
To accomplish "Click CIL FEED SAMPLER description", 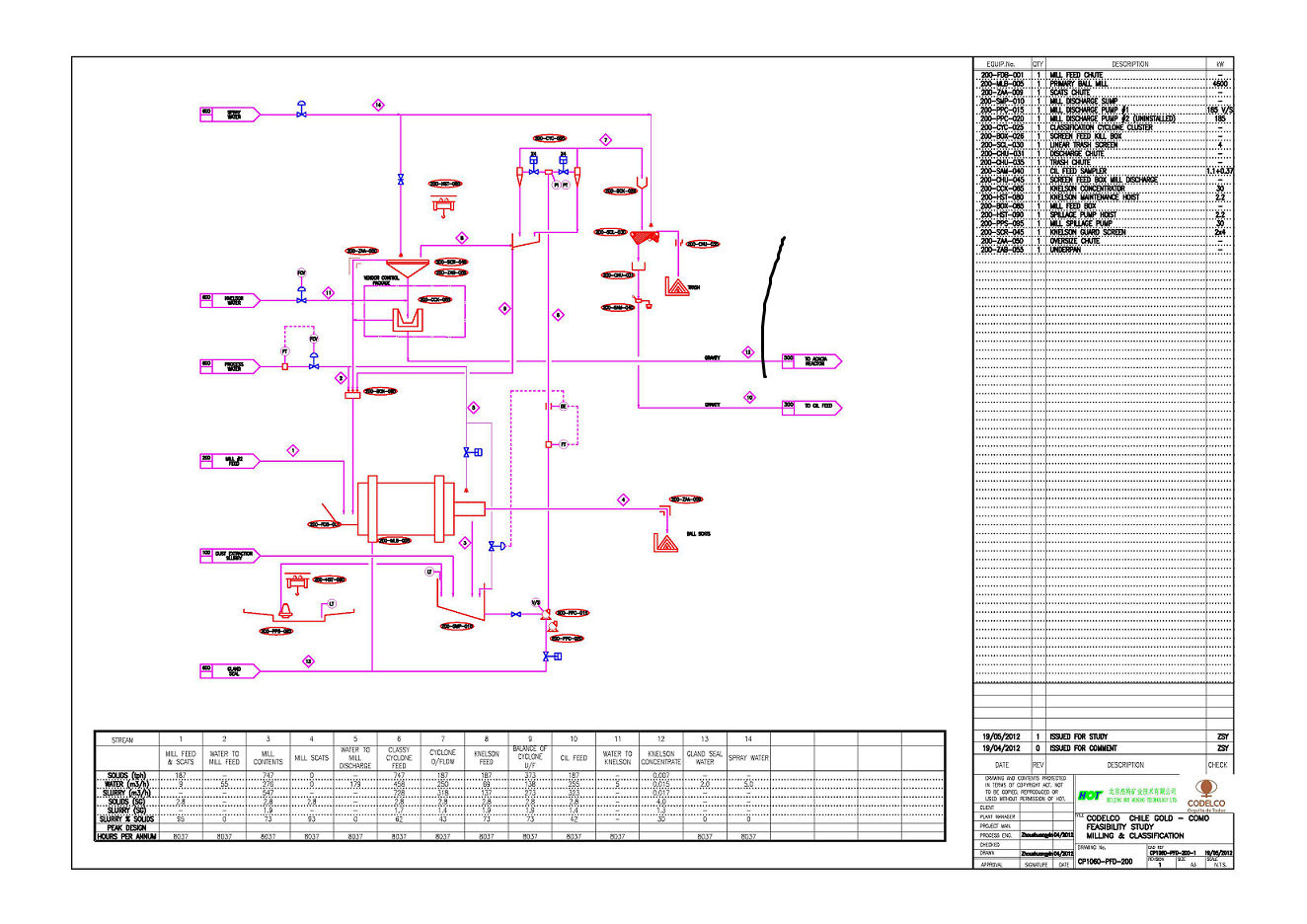I will (1078, 171).
